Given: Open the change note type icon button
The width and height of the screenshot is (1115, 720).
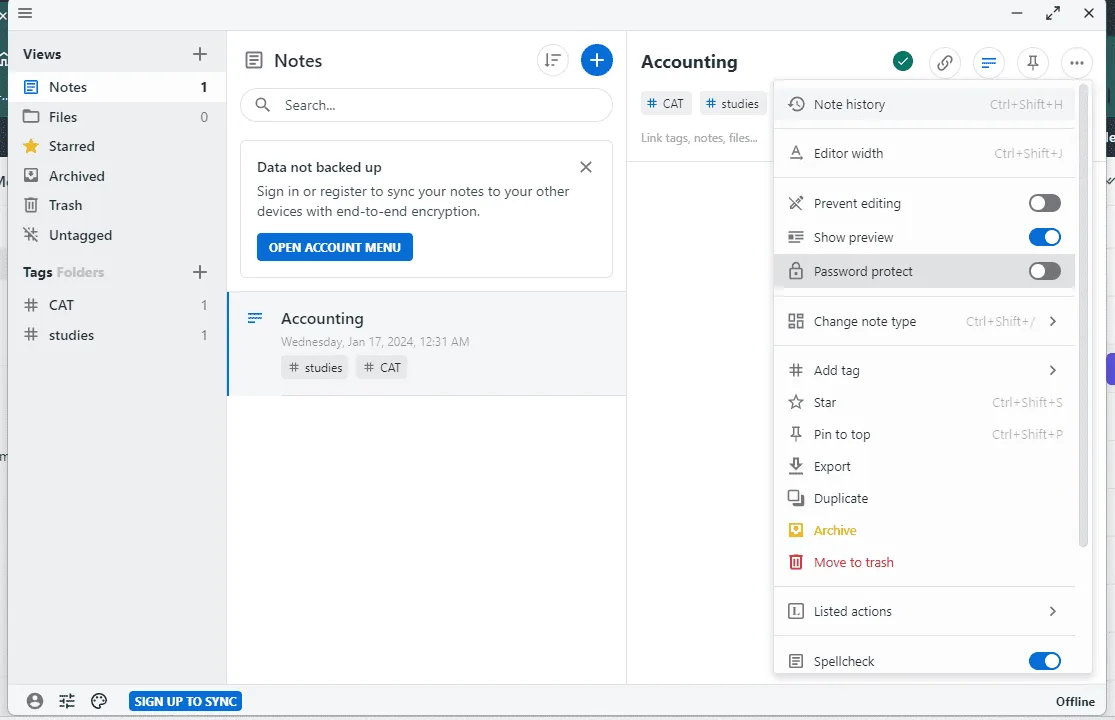Looking at the screenshot, I should [988, 63].
